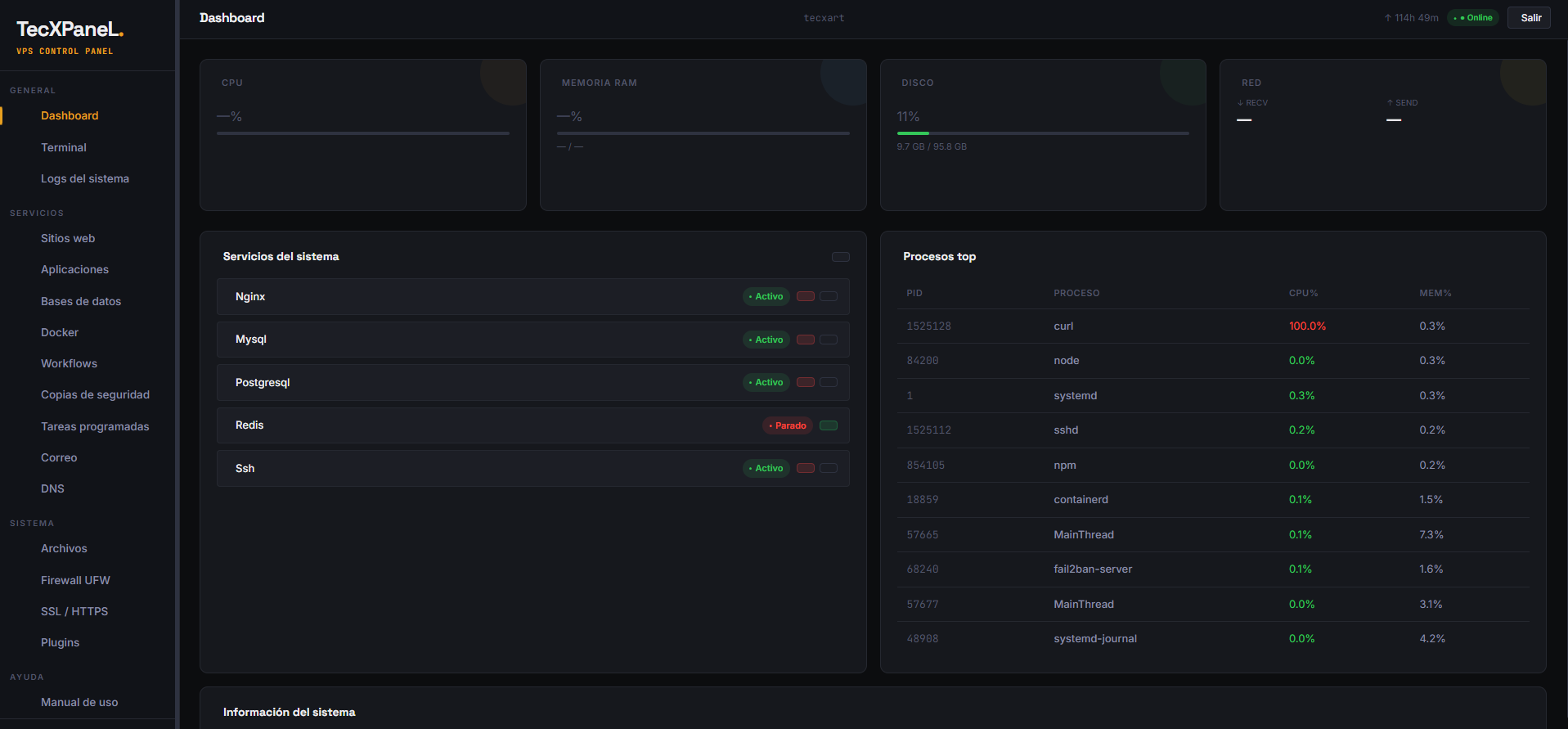Click the PID column header
Viewport: 1568px width, 729px height.
[914, 293]
